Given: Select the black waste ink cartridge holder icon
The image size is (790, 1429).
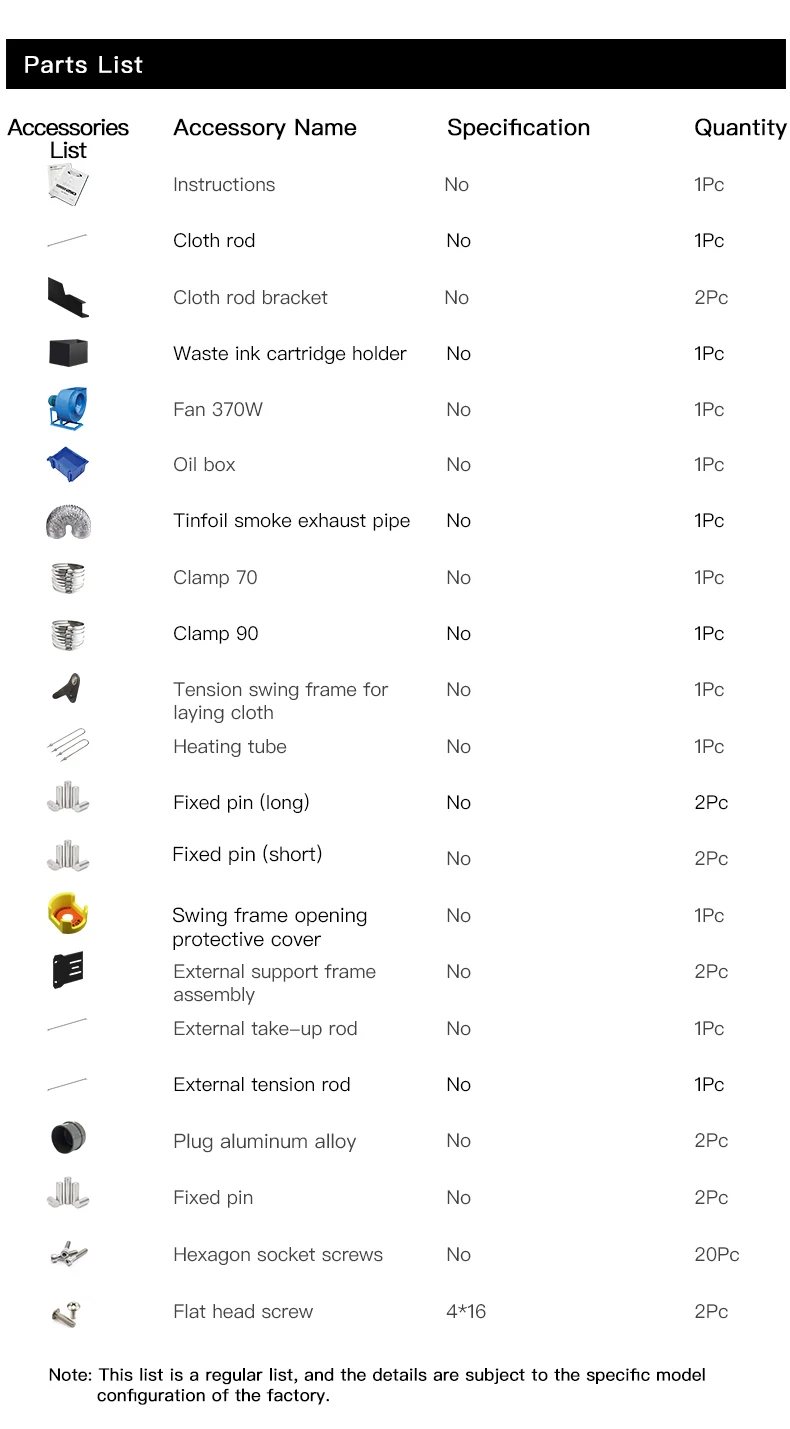Looking at the screenshot, I should pyautogui.click(x=68, y=352).
